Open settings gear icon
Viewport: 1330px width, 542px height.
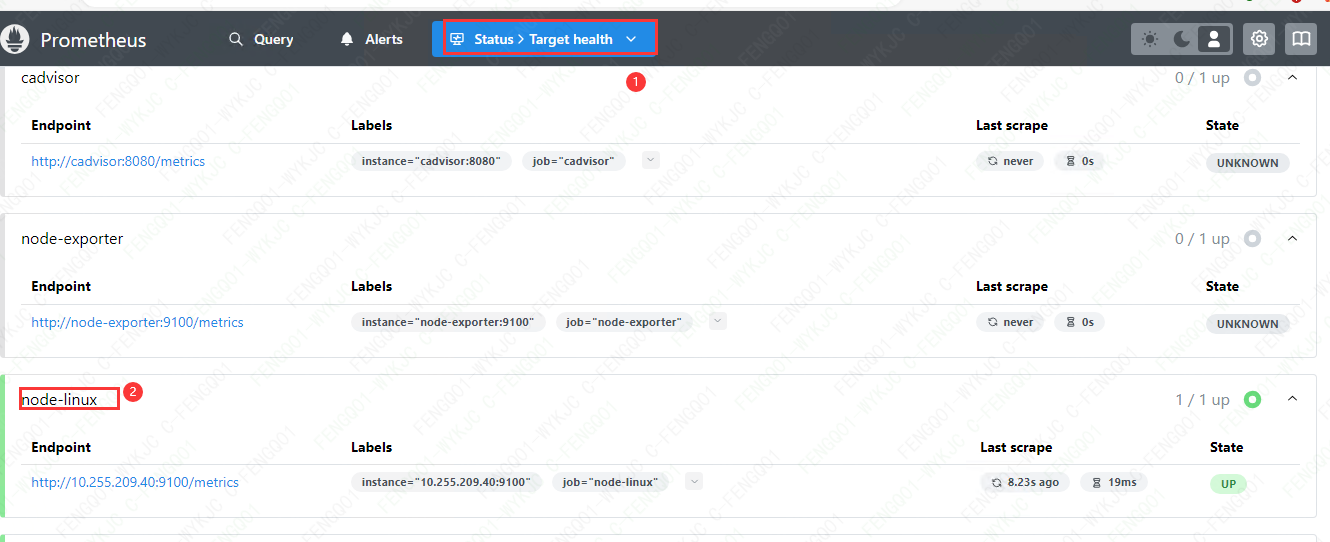(1259, 39)
